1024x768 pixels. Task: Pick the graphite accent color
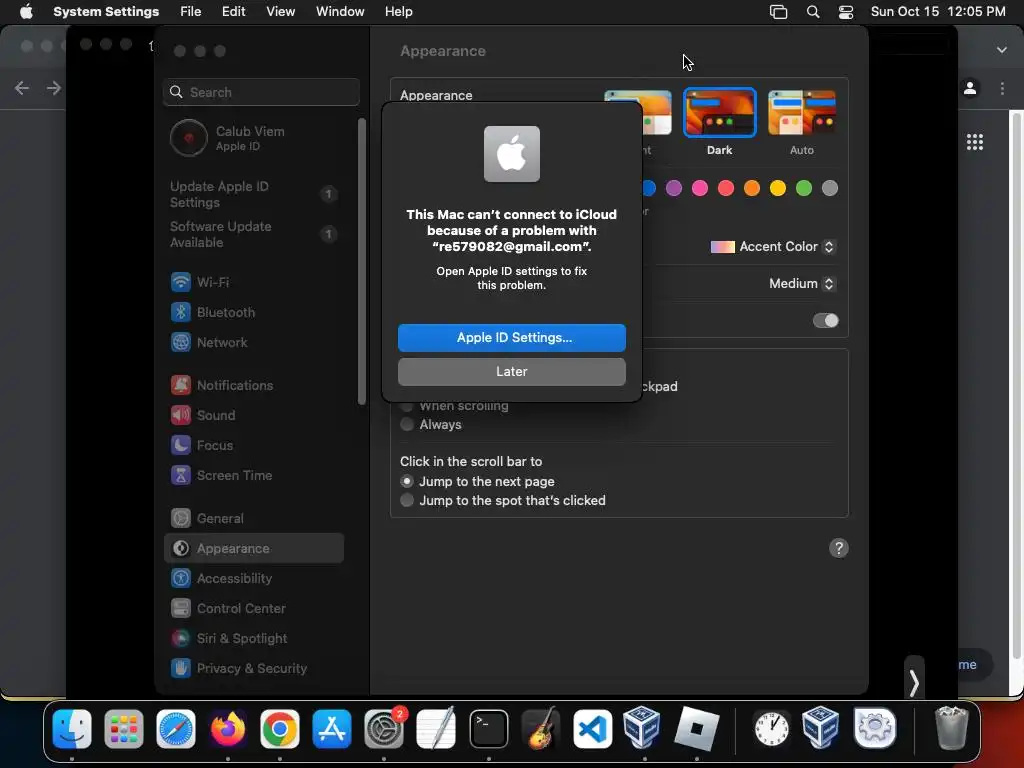[829, 189]
